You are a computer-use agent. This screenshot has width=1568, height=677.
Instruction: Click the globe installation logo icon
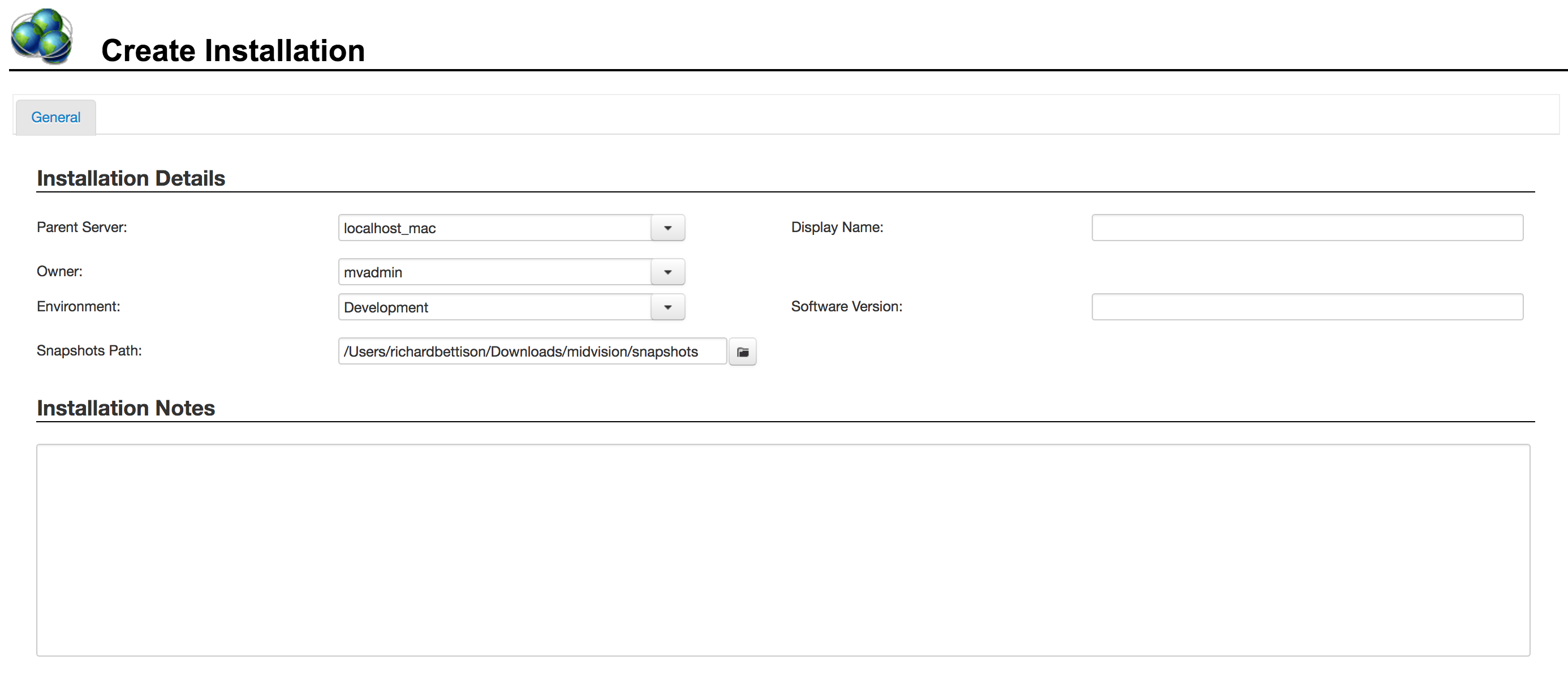(42, 36)
